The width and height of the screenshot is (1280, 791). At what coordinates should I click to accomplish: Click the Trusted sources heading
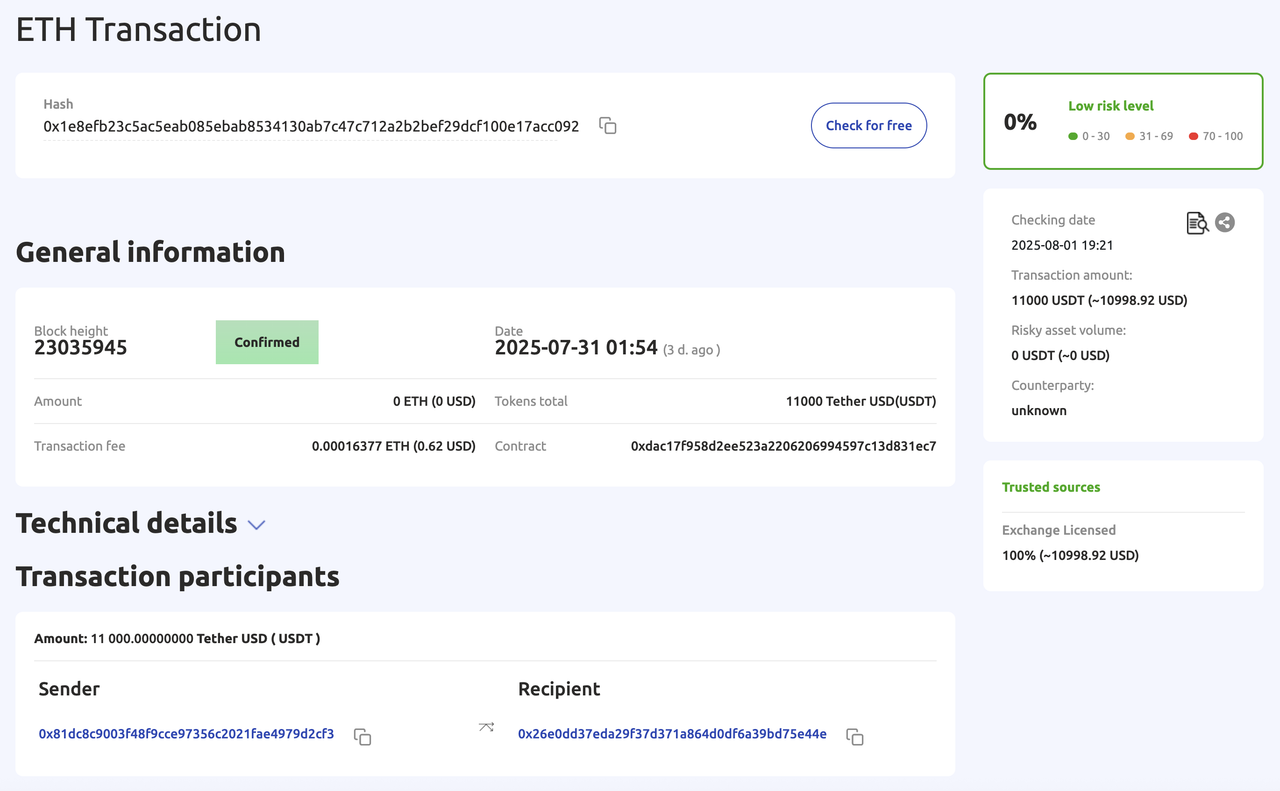pyautogui.click(x=1051, y=487)
